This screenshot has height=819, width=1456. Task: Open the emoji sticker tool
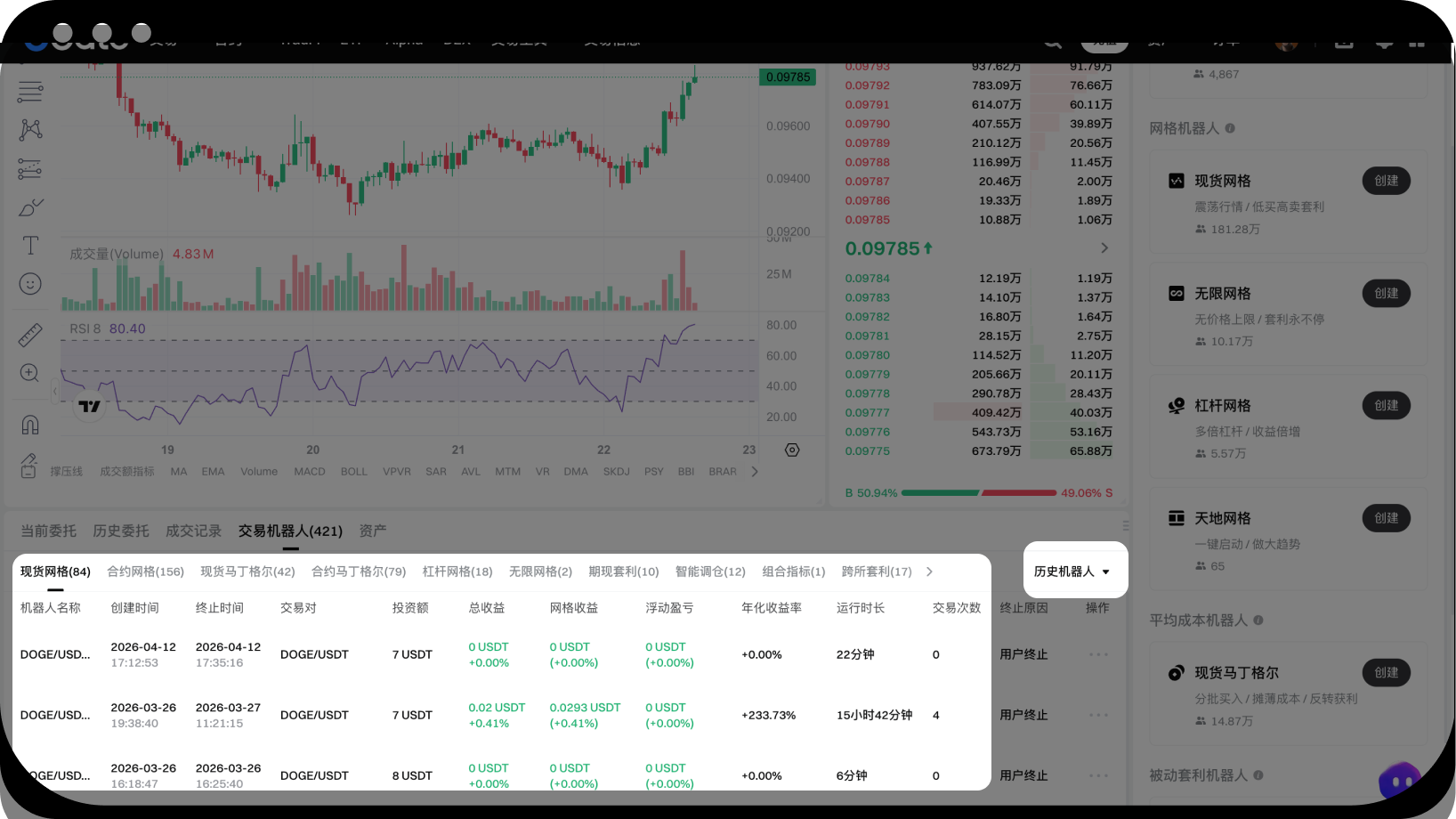(30, 284)
